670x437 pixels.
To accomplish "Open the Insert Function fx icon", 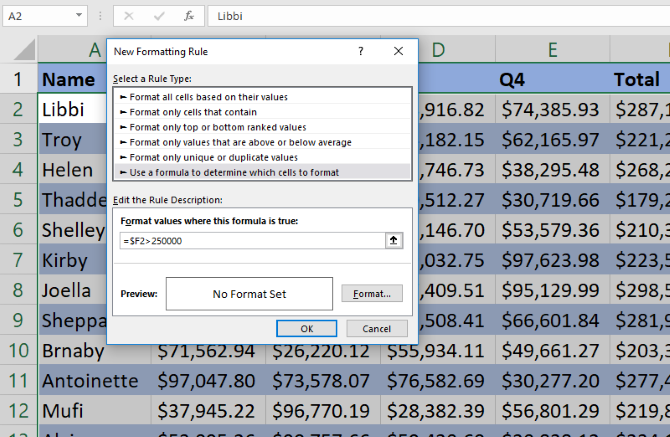I will pos(188,16).
